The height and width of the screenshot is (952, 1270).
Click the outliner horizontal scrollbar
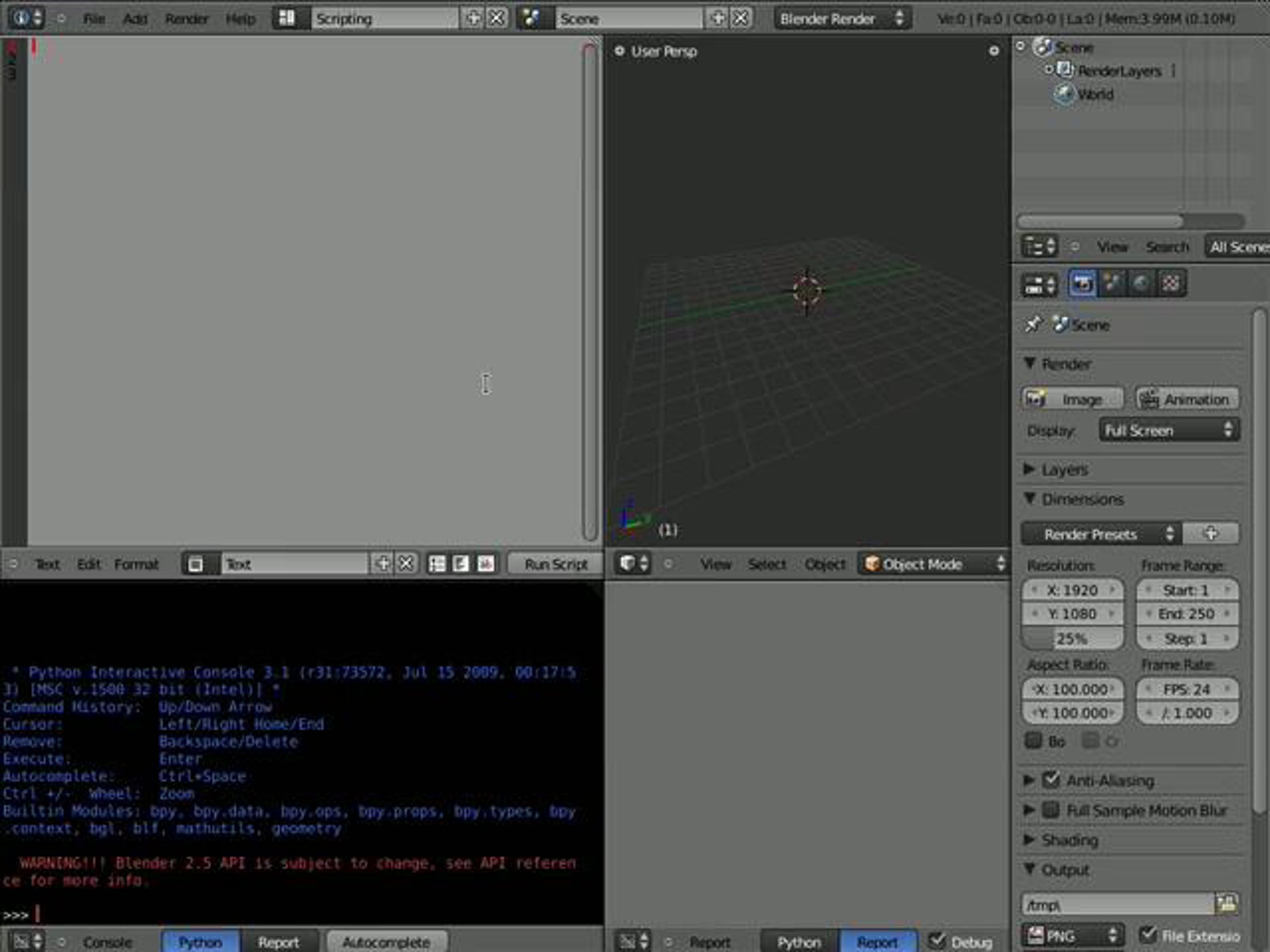click(x=1100, y=221)
